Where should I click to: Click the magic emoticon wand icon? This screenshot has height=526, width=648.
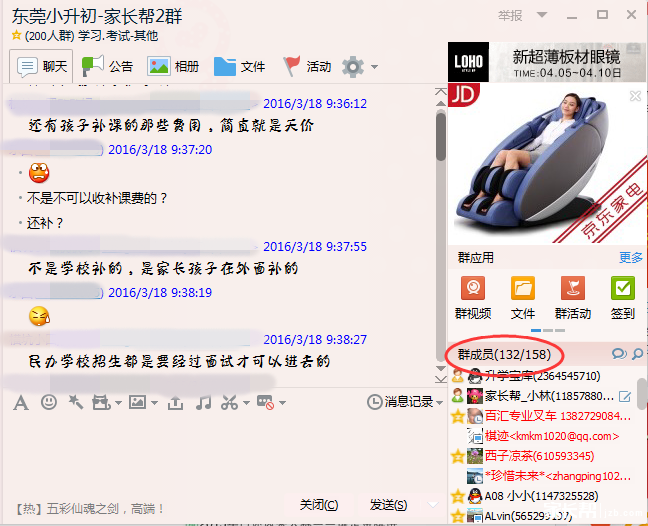click(x=76, y=402)
